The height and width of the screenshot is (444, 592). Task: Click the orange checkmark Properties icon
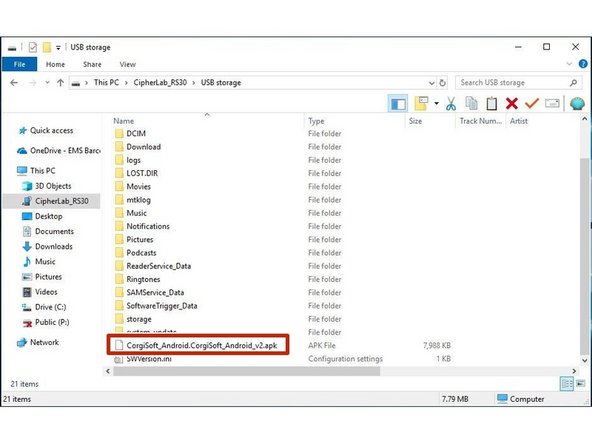[x=532, y=103]
